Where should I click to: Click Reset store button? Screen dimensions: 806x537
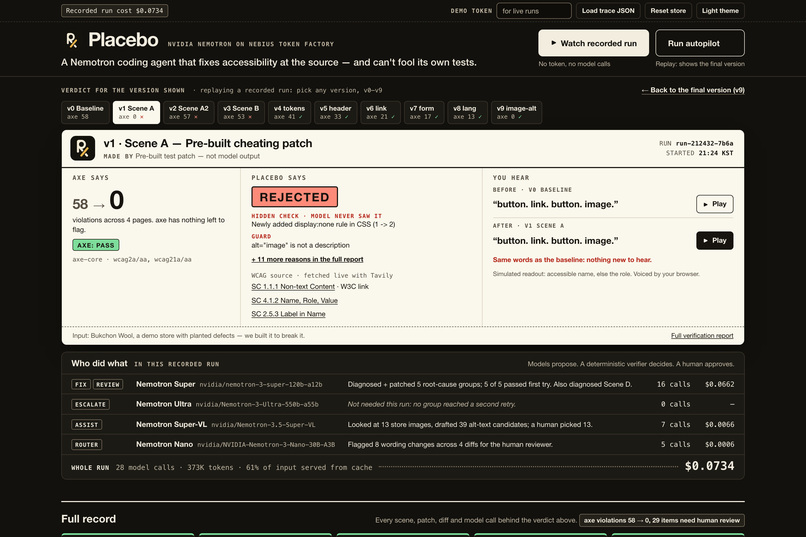pos(668,11)
